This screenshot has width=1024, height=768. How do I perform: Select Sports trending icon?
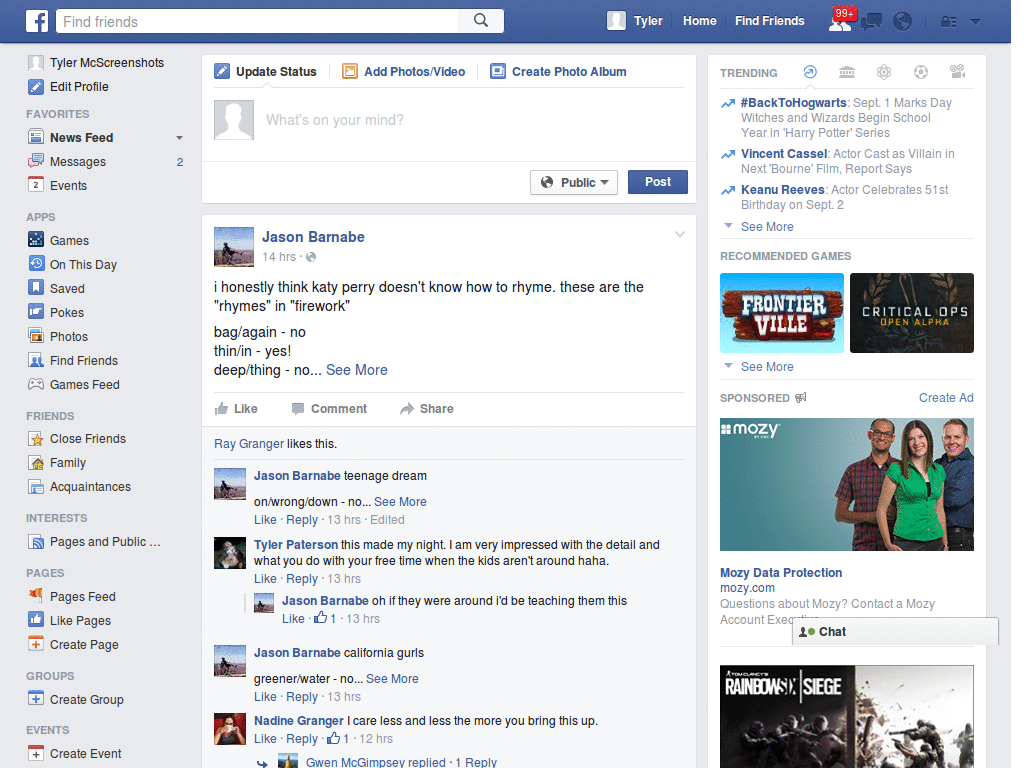coord(921,72)
